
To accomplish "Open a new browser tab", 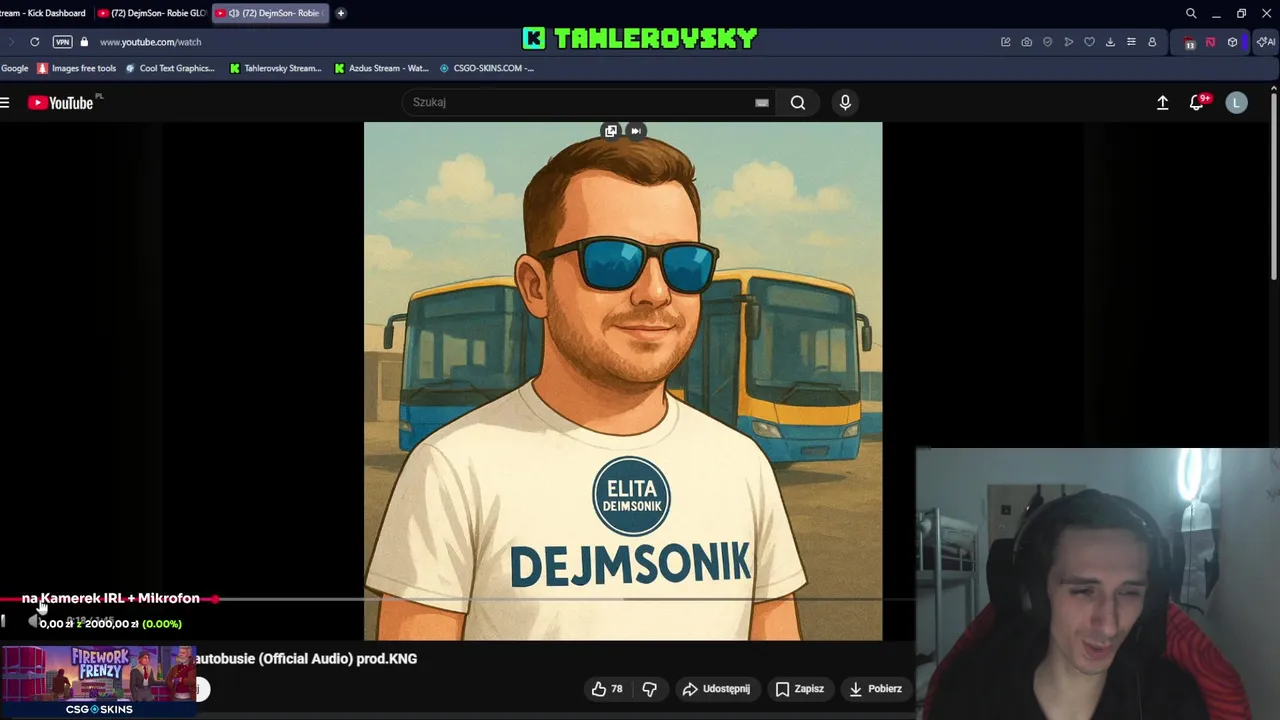I will click(x=341, y=13).
